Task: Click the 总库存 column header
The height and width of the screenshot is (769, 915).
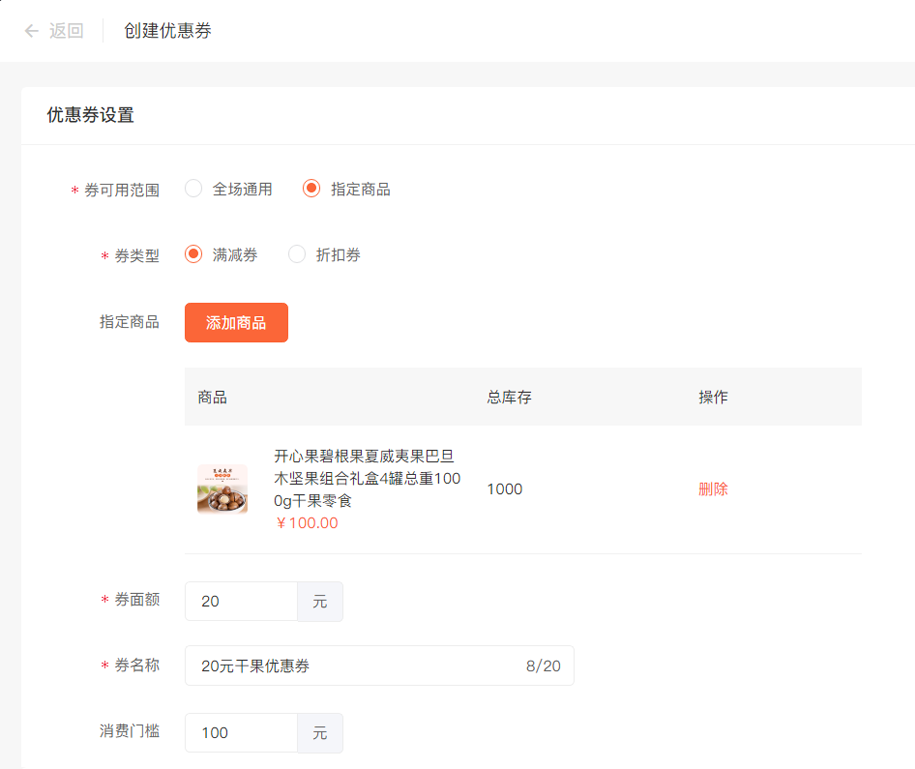Action: (509, 397)
